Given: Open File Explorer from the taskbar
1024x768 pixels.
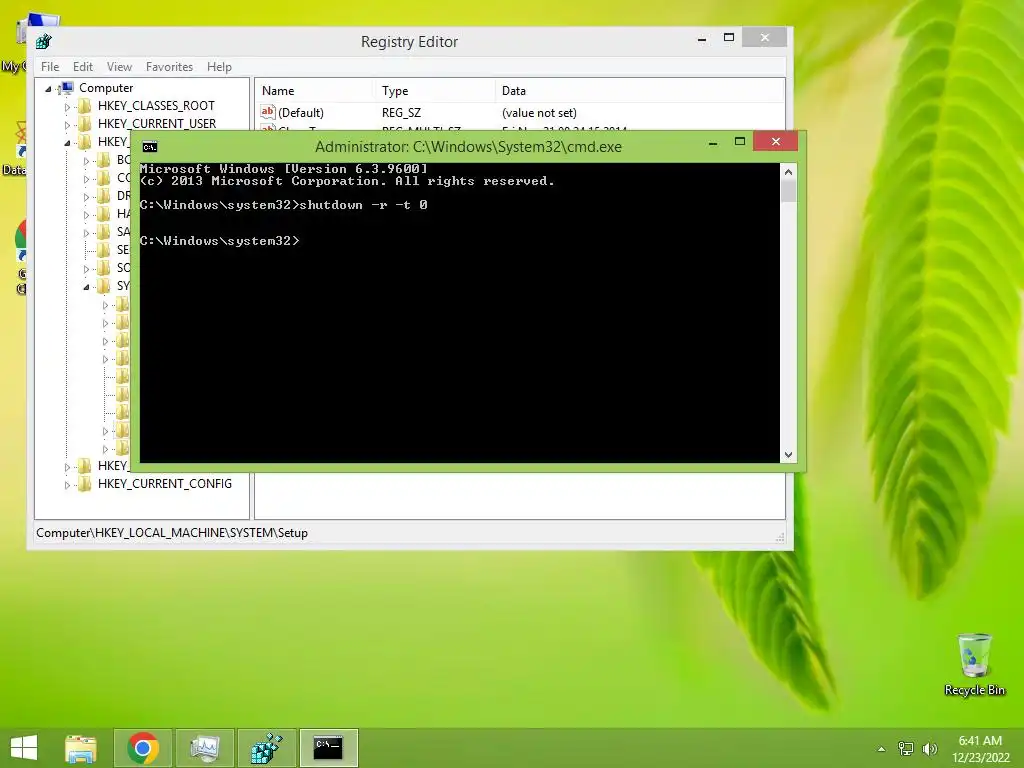Looking at the screenshot, I should [81, 748].
